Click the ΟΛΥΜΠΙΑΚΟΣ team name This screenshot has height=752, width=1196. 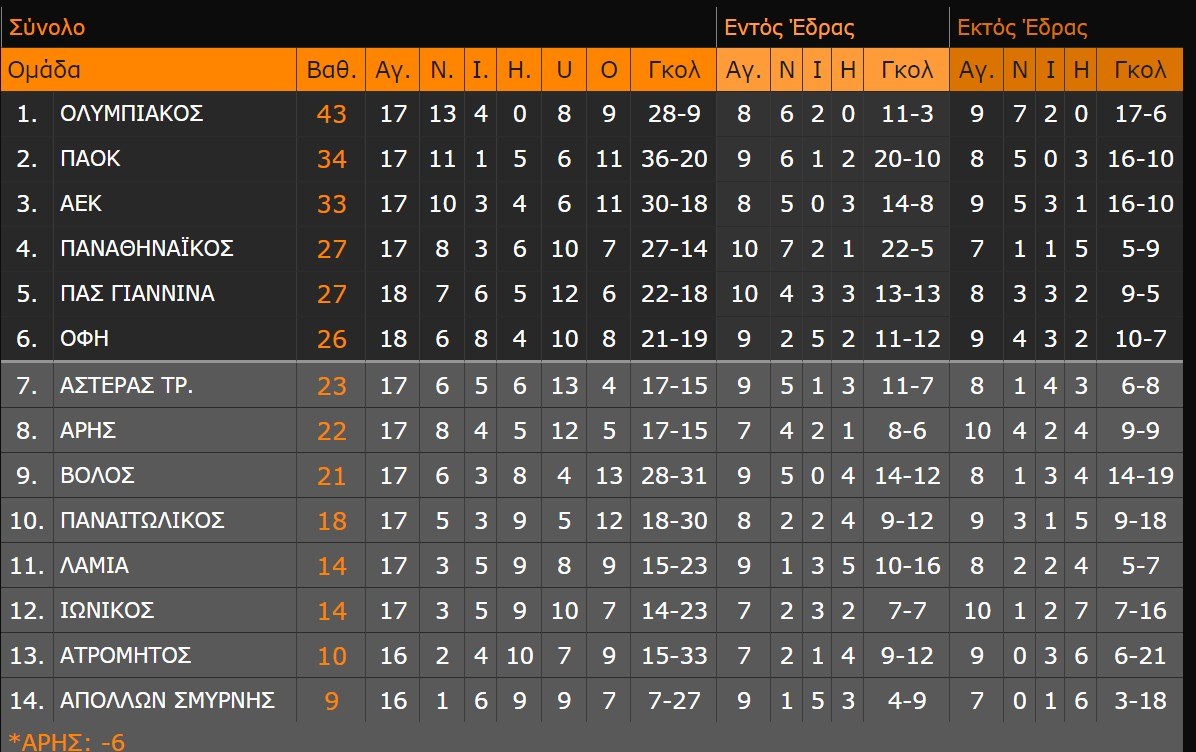tap(131, 114)
